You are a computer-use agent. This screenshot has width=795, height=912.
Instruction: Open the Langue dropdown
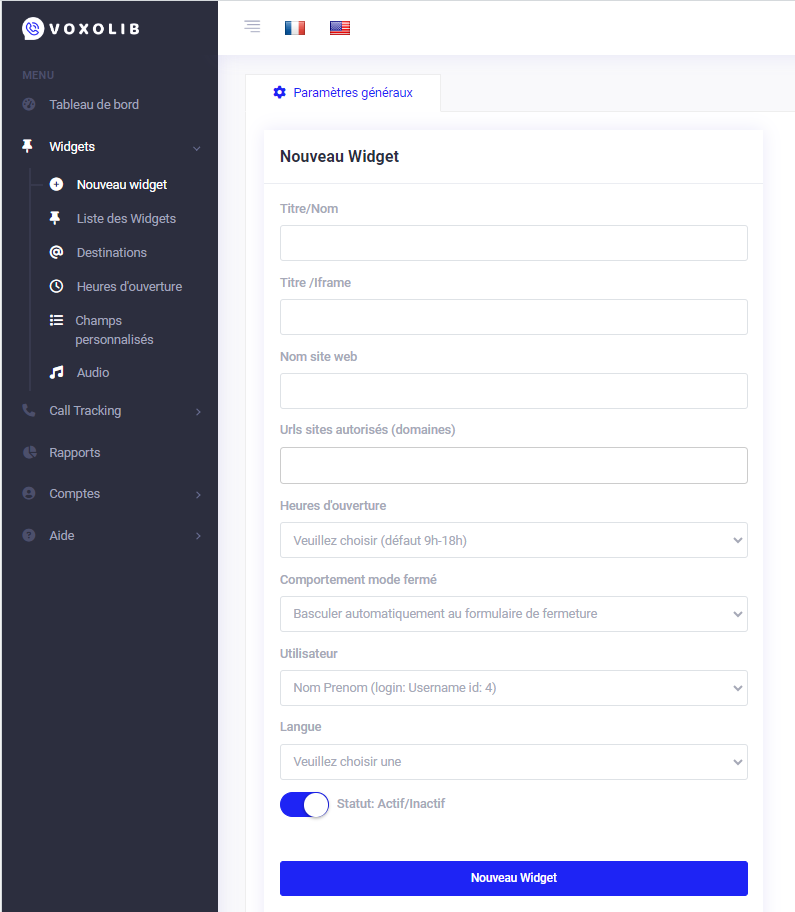(x=513, y=762)
